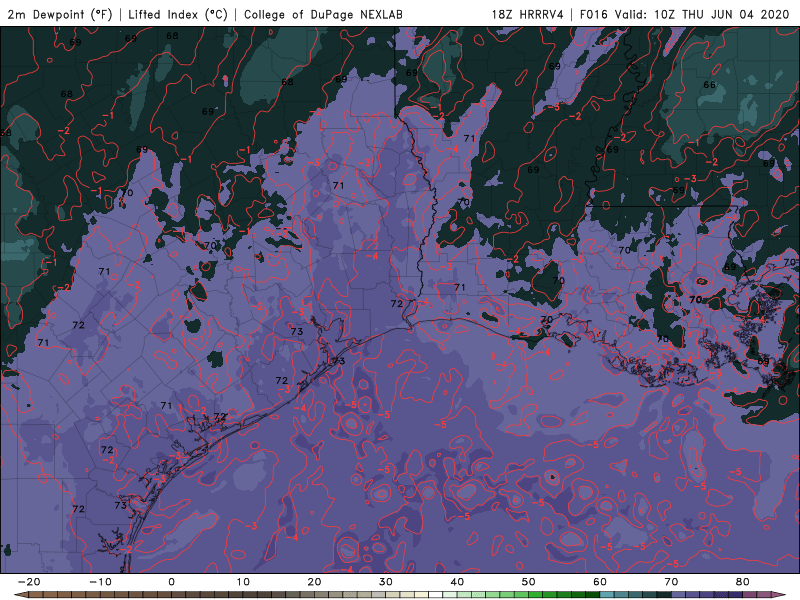Screen dimensions: 800x600
Task: Click the 50 label on the color scale
Action: pyautogui.click(x=529, y=582)
